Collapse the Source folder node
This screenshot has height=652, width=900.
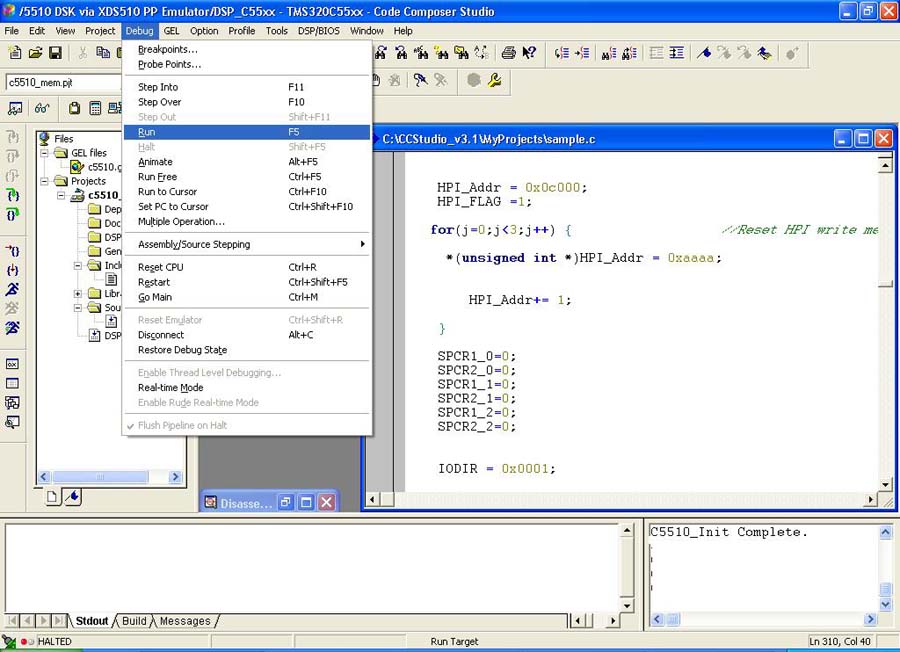(78, 308)
